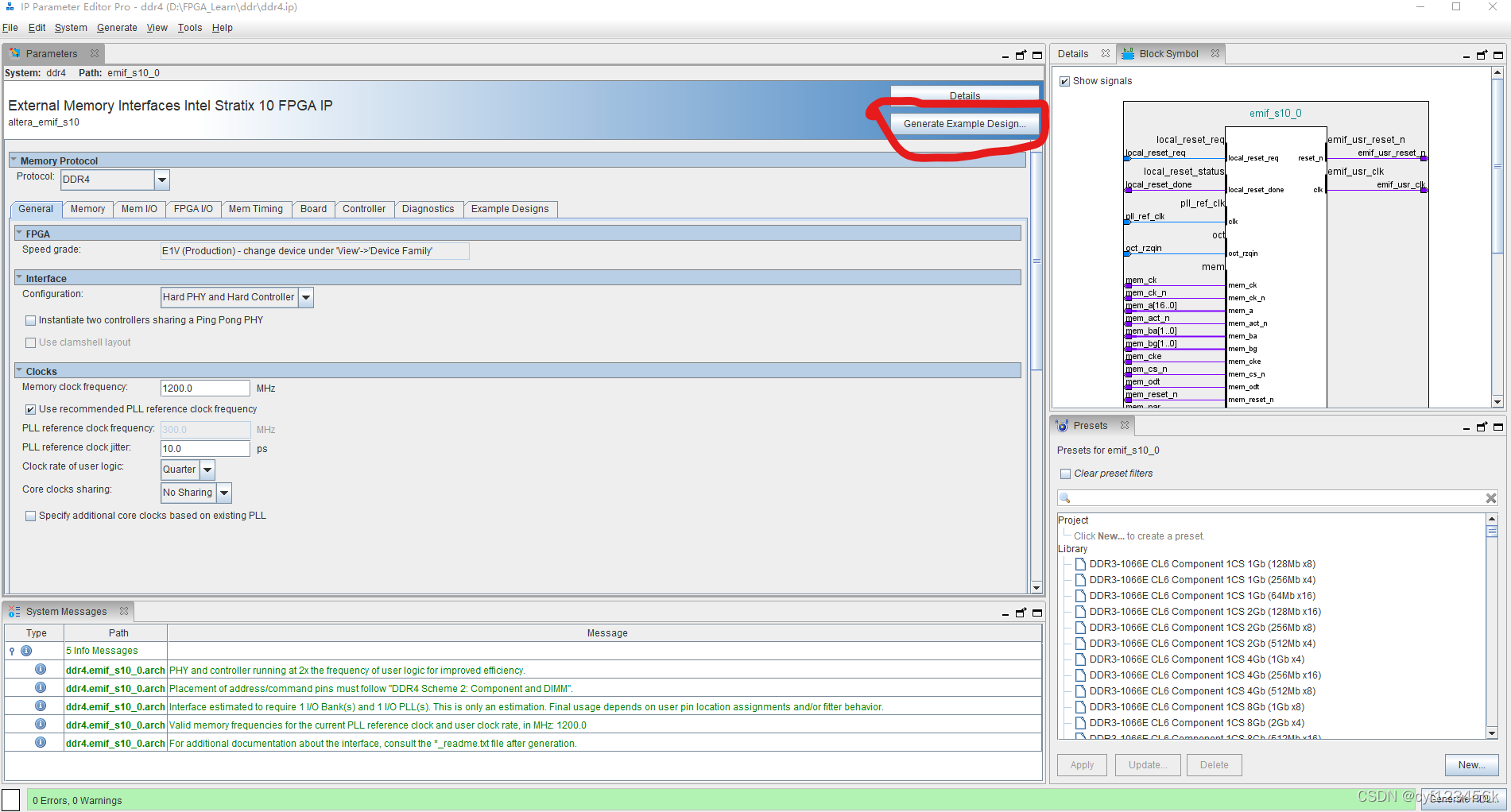Open the File menu
1511x812 pixels.
pyautogui.click(x=10, y=28)
